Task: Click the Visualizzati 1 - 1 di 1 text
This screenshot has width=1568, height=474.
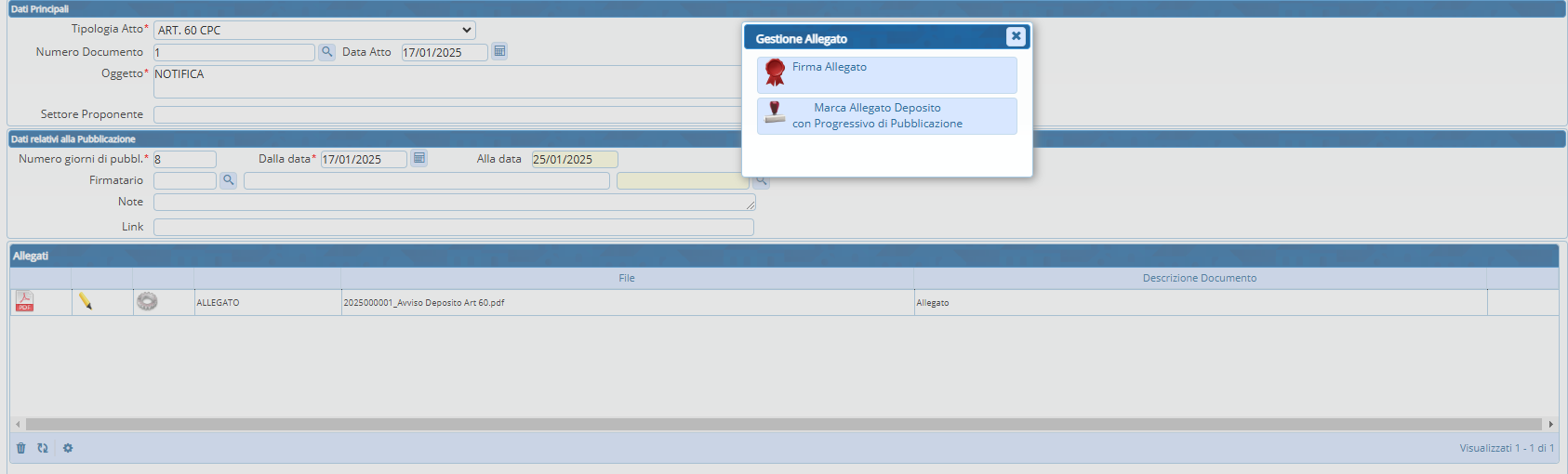Action: click(x=1507, y=448)
